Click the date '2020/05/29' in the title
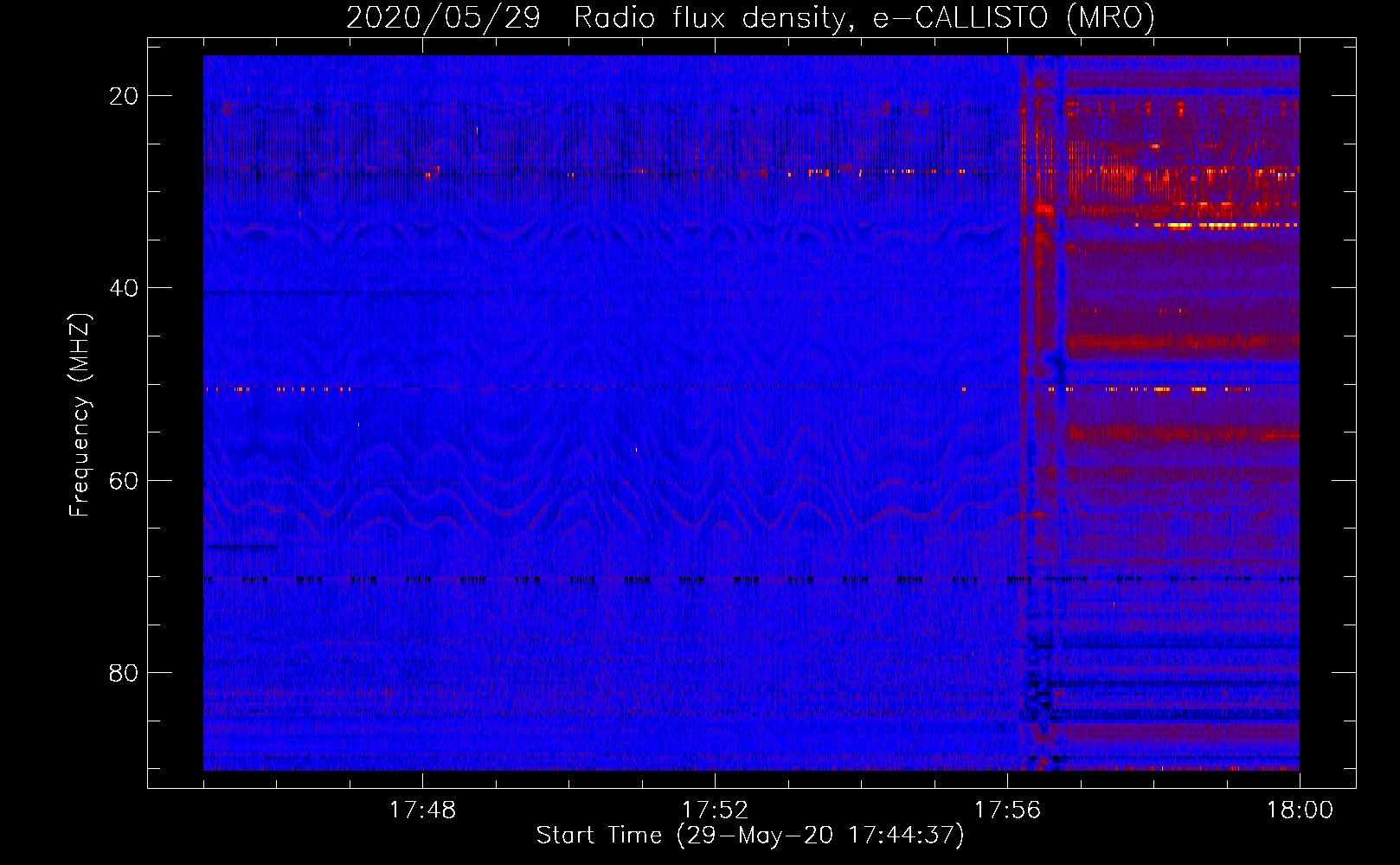 pyautogui.click(x=443, y=17)
